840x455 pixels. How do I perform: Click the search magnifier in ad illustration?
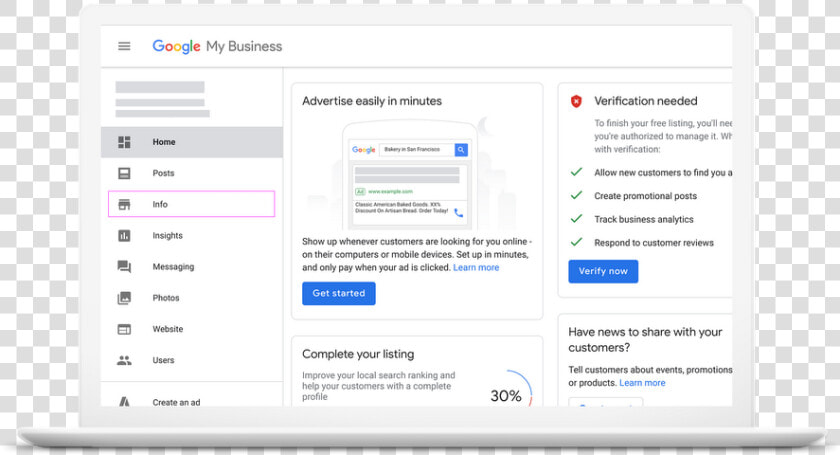point(461,150)
